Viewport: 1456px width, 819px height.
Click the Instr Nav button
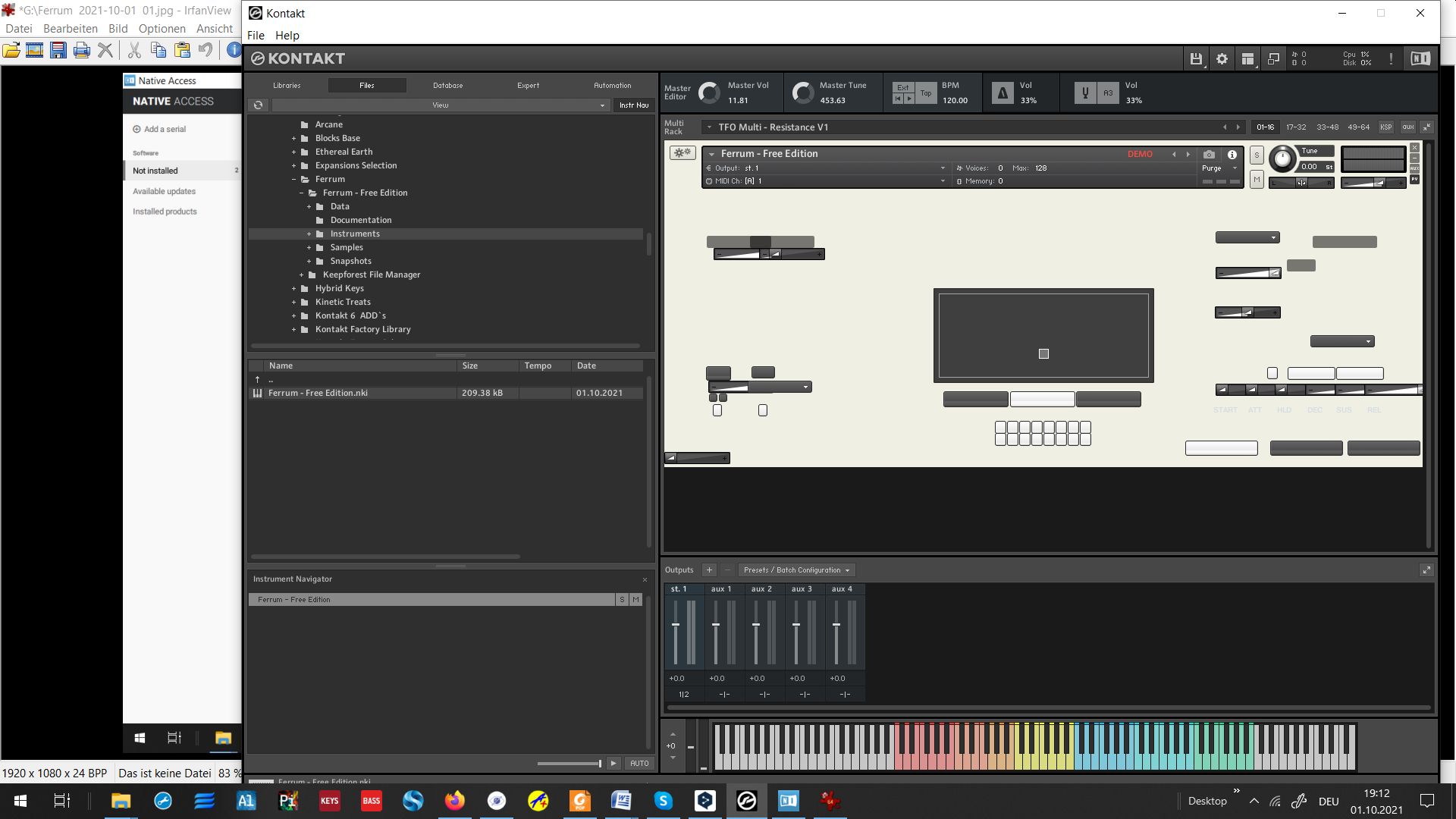(x=633, y=105)
